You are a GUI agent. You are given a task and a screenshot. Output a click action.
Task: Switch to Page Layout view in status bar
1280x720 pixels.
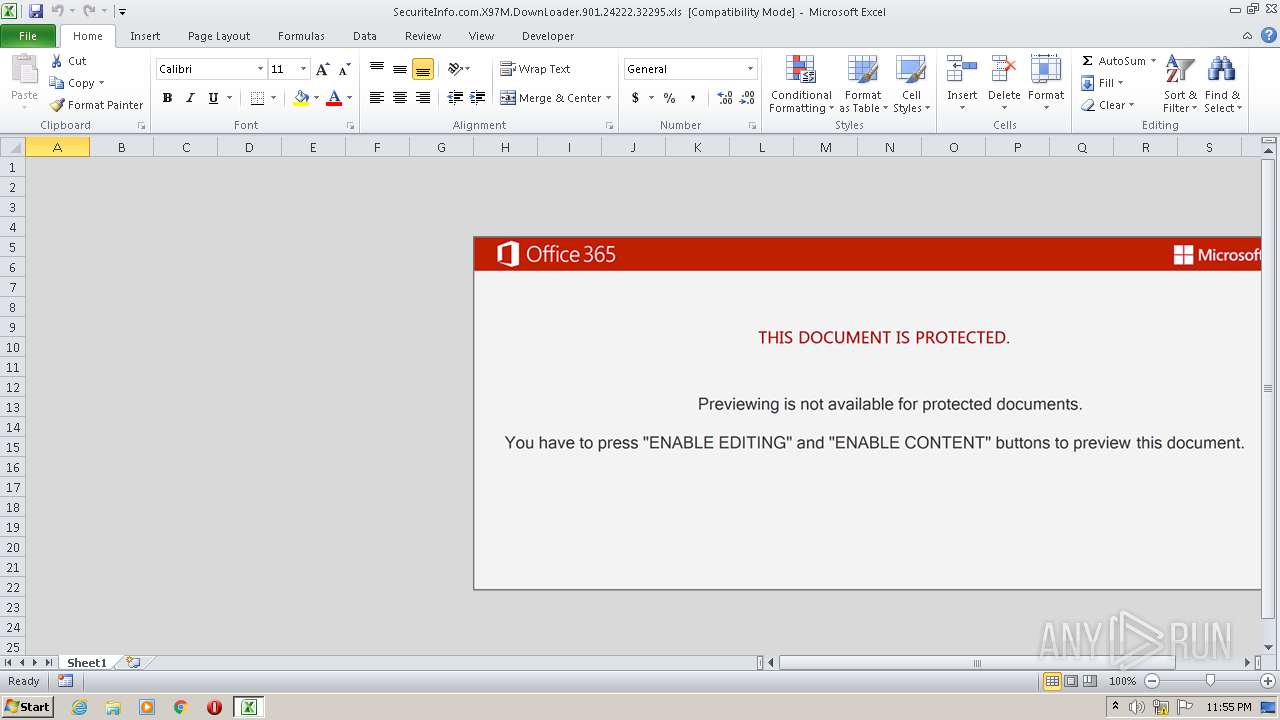pyautogui.click(x=1071, y=681)
